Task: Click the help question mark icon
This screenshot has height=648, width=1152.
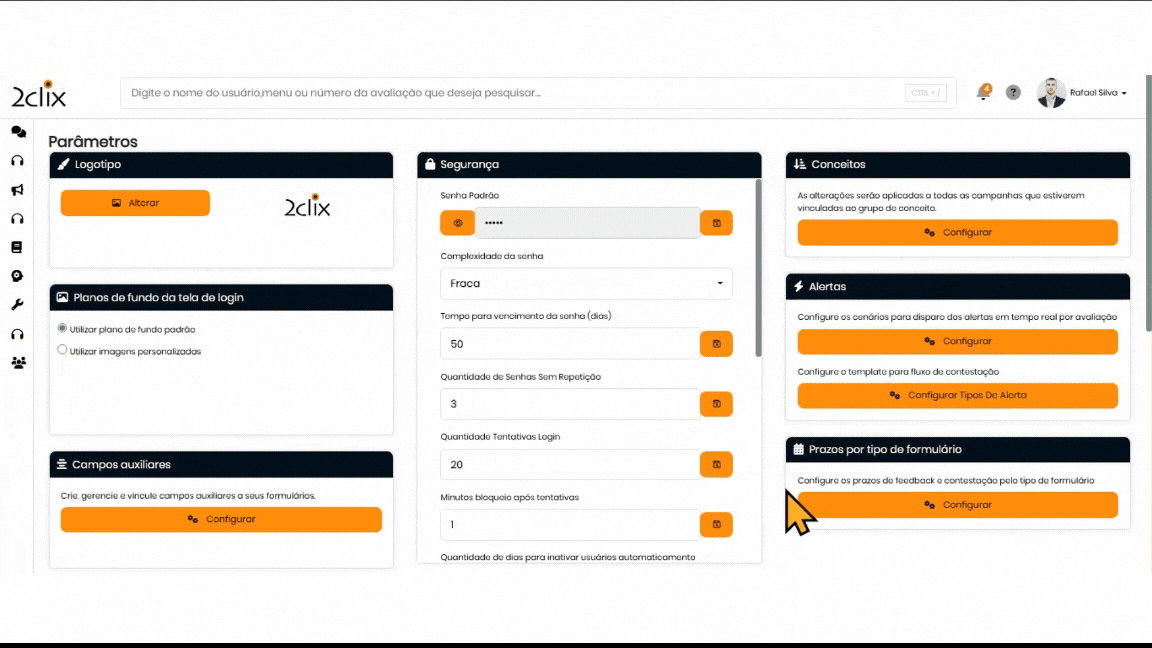Action: [1013, 93]
